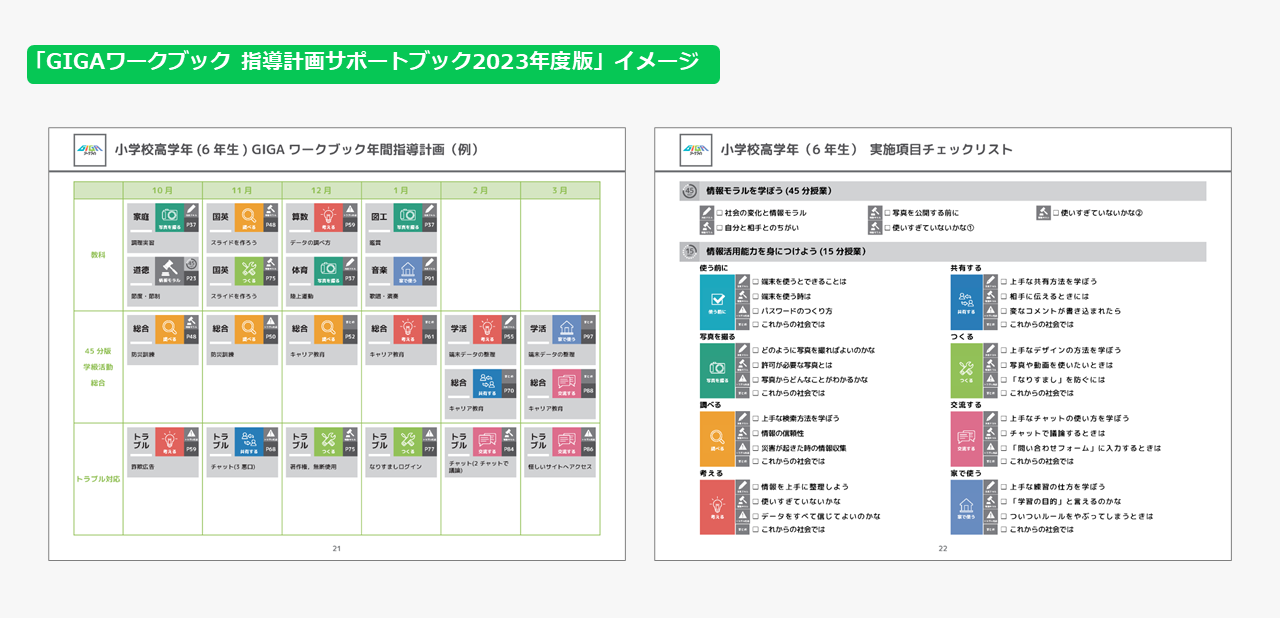Check 写真を公開する前に box
1280x618 pixels.
[888, 213]
